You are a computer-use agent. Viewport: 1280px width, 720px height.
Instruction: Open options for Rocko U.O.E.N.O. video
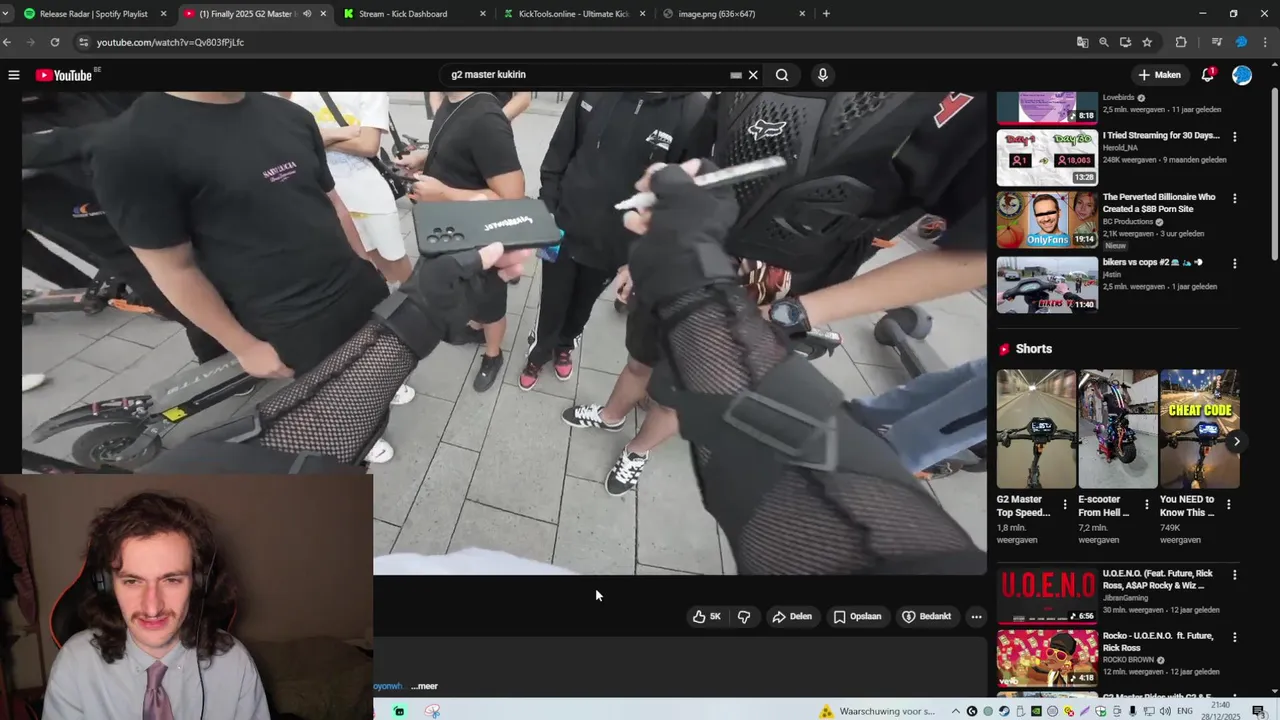click(x=1234, y=637)
